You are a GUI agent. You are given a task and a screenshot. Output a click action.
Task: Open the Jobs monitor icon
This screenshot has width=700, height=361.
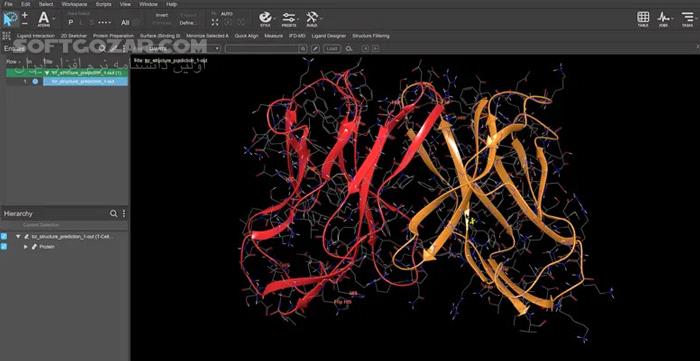[x=663, y=18]
